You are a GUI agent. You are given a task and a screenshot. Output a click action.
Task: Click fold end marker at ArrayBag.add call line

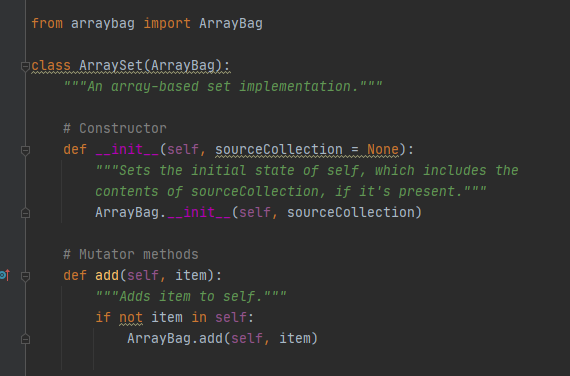point(25,339)
